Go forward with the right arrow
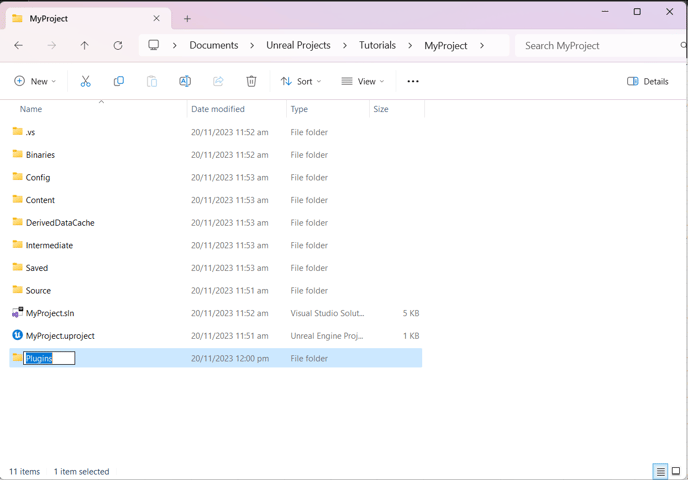This screenshot has height=480, width=688. [x=52, y=45]
